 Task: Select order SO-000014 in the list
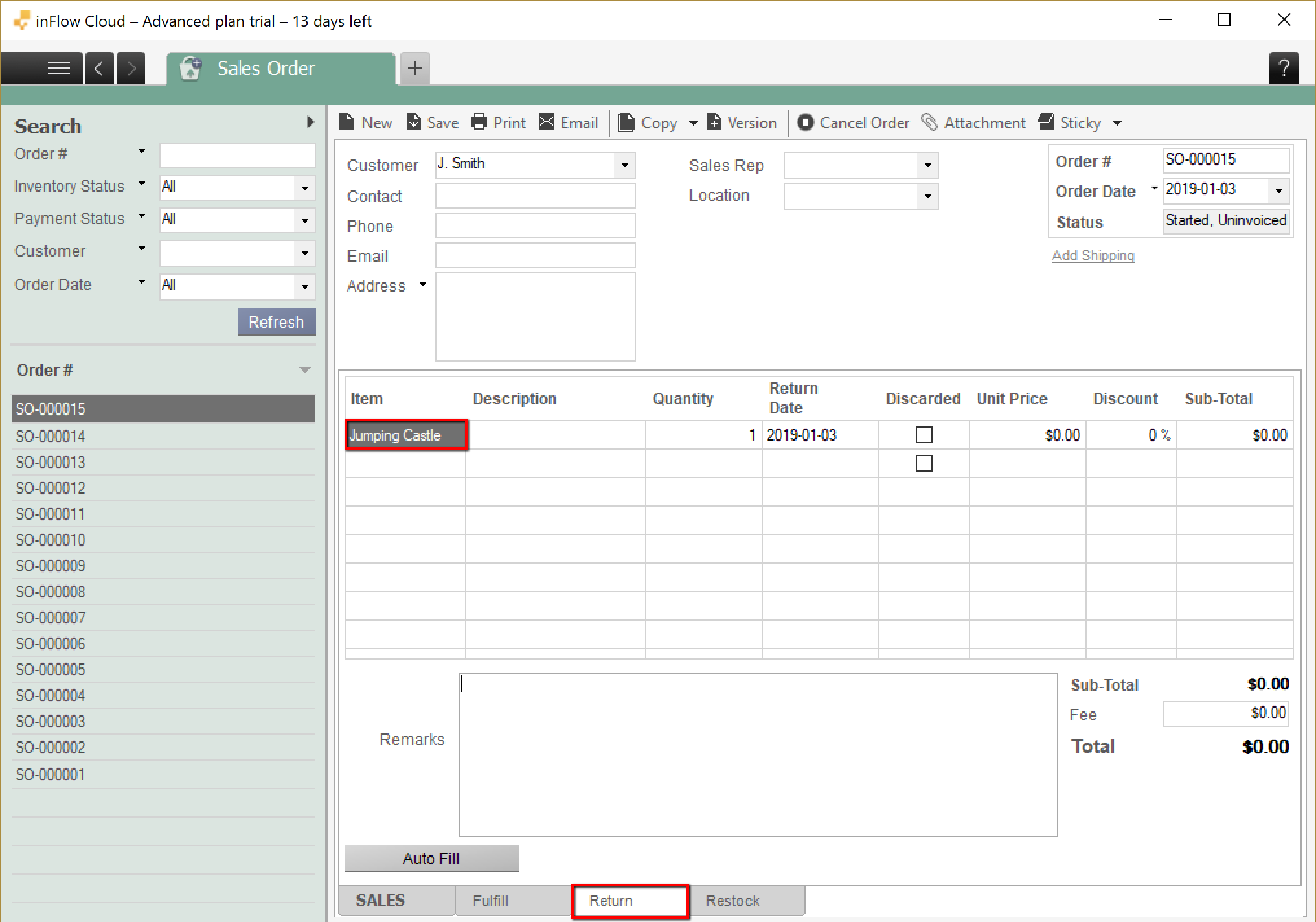point(163,436)
